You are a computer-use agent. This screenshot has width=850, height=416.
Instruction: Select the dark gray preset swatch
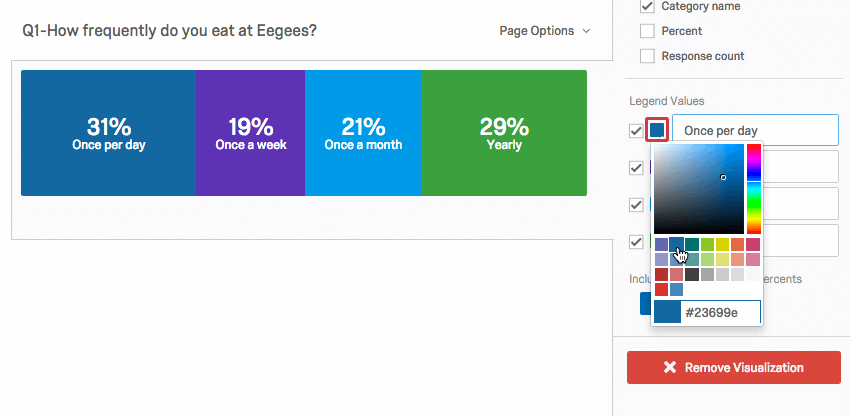pyautogui.click(x=692, y=274)
